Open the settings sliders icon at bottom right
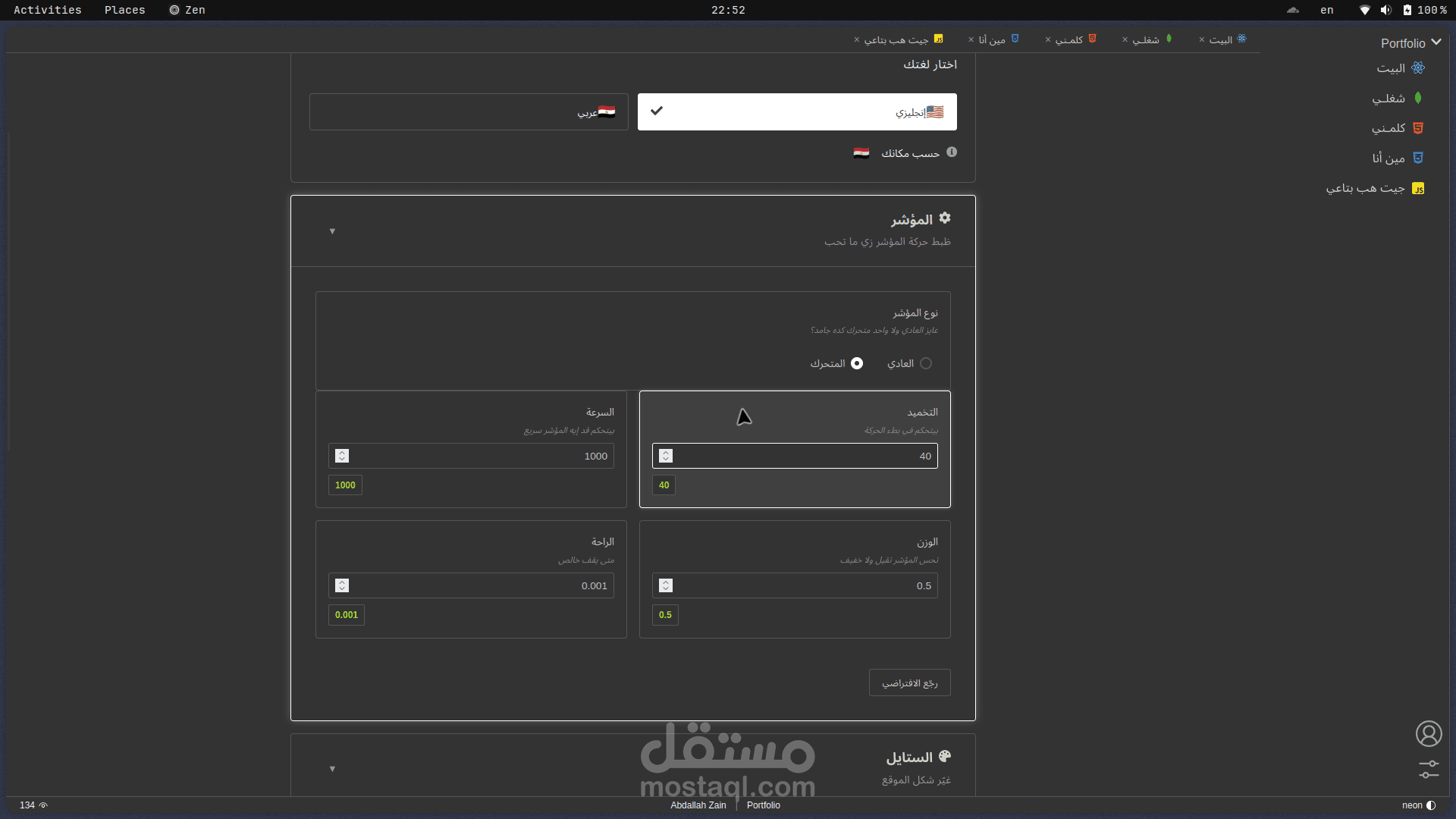 click(x=1429, y=769)
